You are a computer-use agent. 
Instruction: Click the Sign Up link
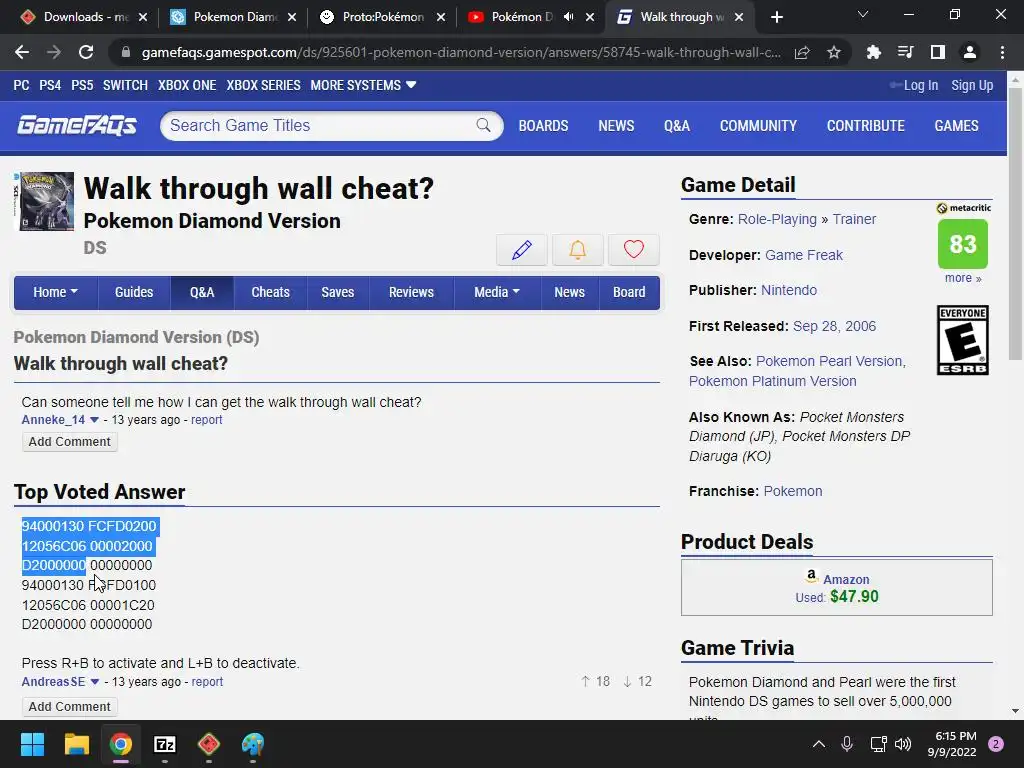tap(972, 85)
